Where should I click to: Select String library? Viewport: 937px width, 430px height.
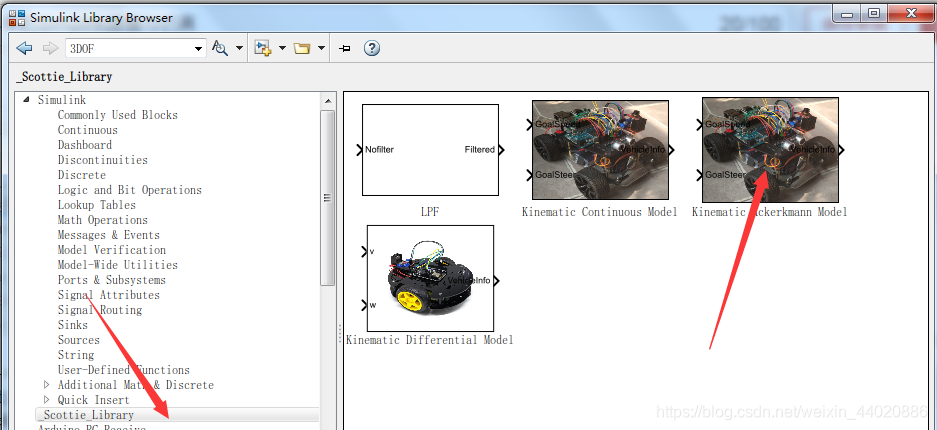[x=76, y=355]
